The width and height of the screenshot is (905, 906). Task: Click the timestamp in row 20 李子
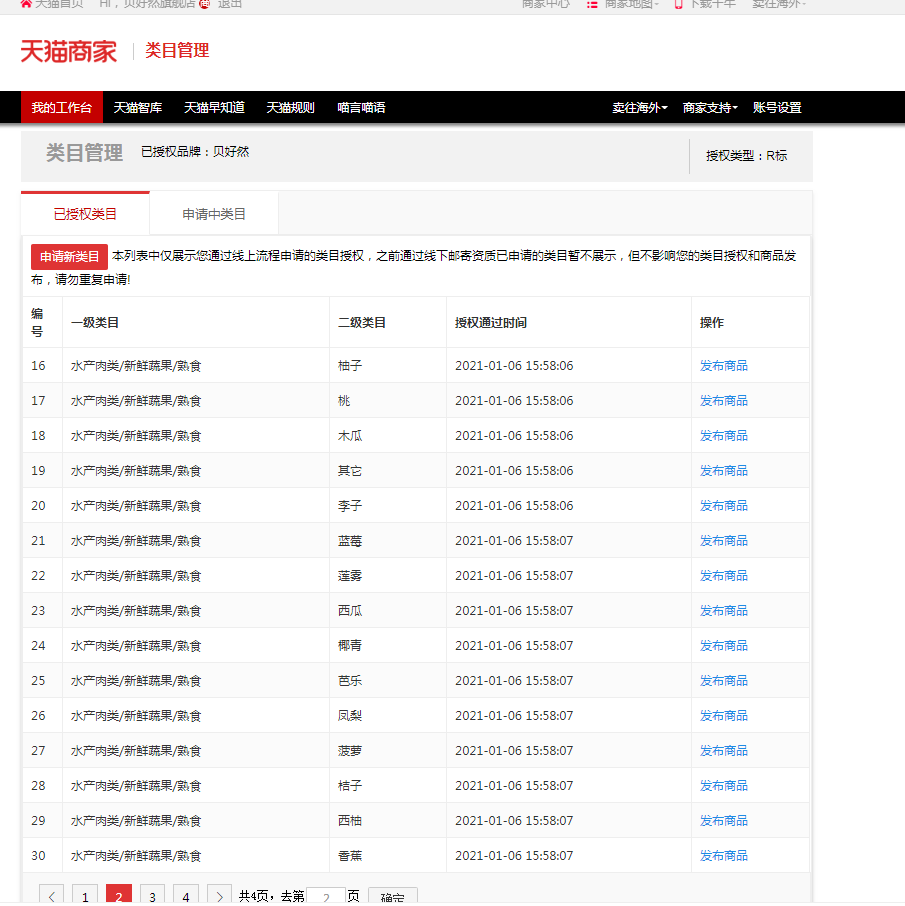point(514,505)
